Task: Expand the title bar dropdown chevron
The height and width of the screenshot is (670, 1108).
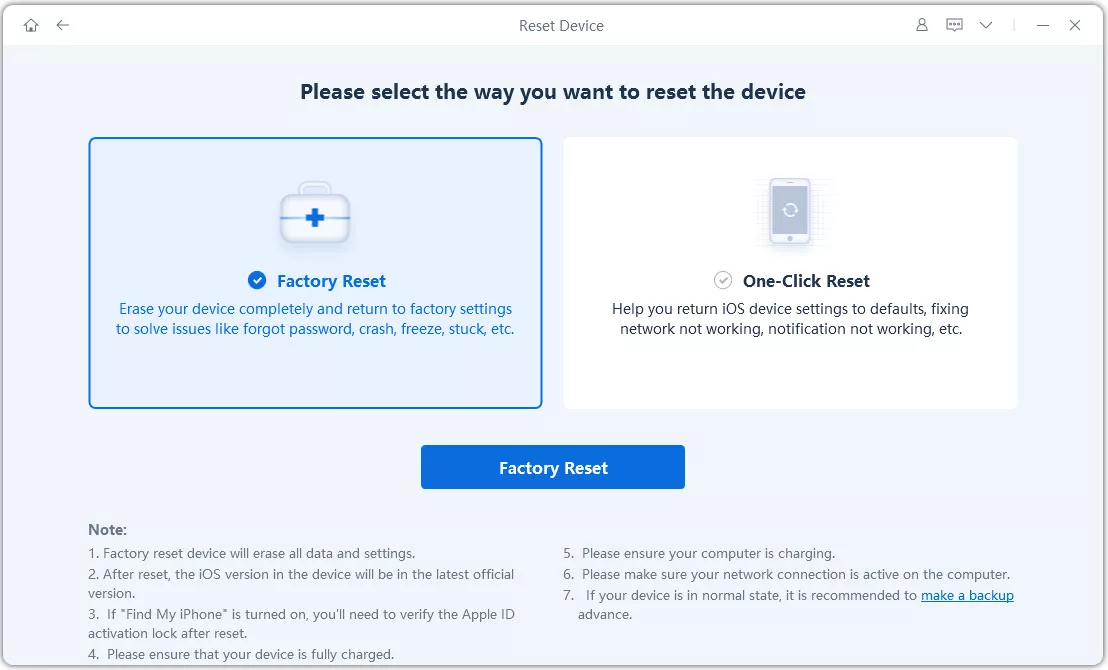Action: [x=986, y=25]
